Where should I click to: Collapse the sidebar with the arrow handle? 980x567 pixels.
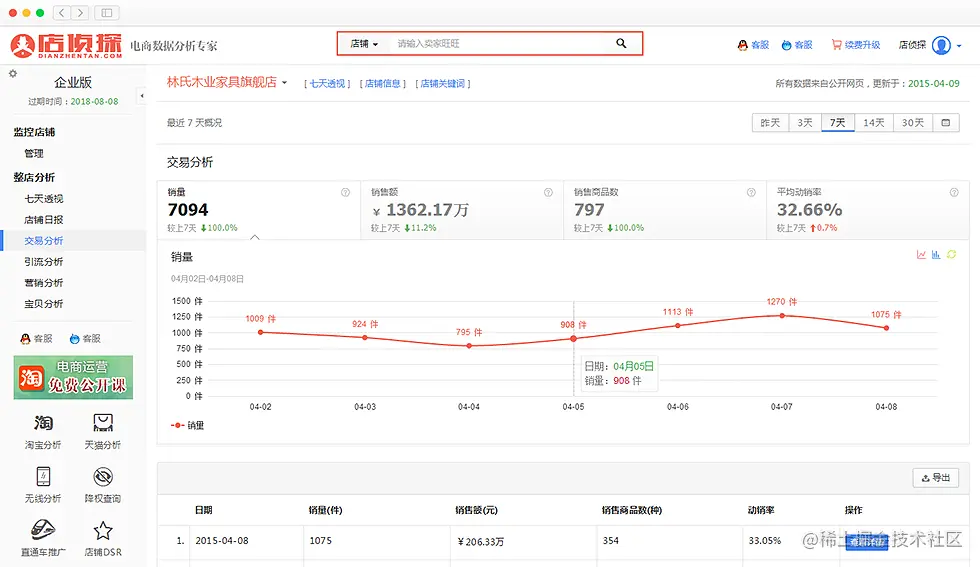[142, 96]
